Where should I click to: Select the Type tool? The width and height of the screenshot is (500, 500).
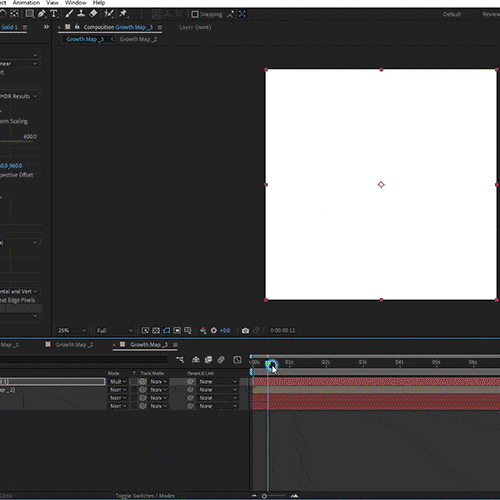[x=54, y=14]
